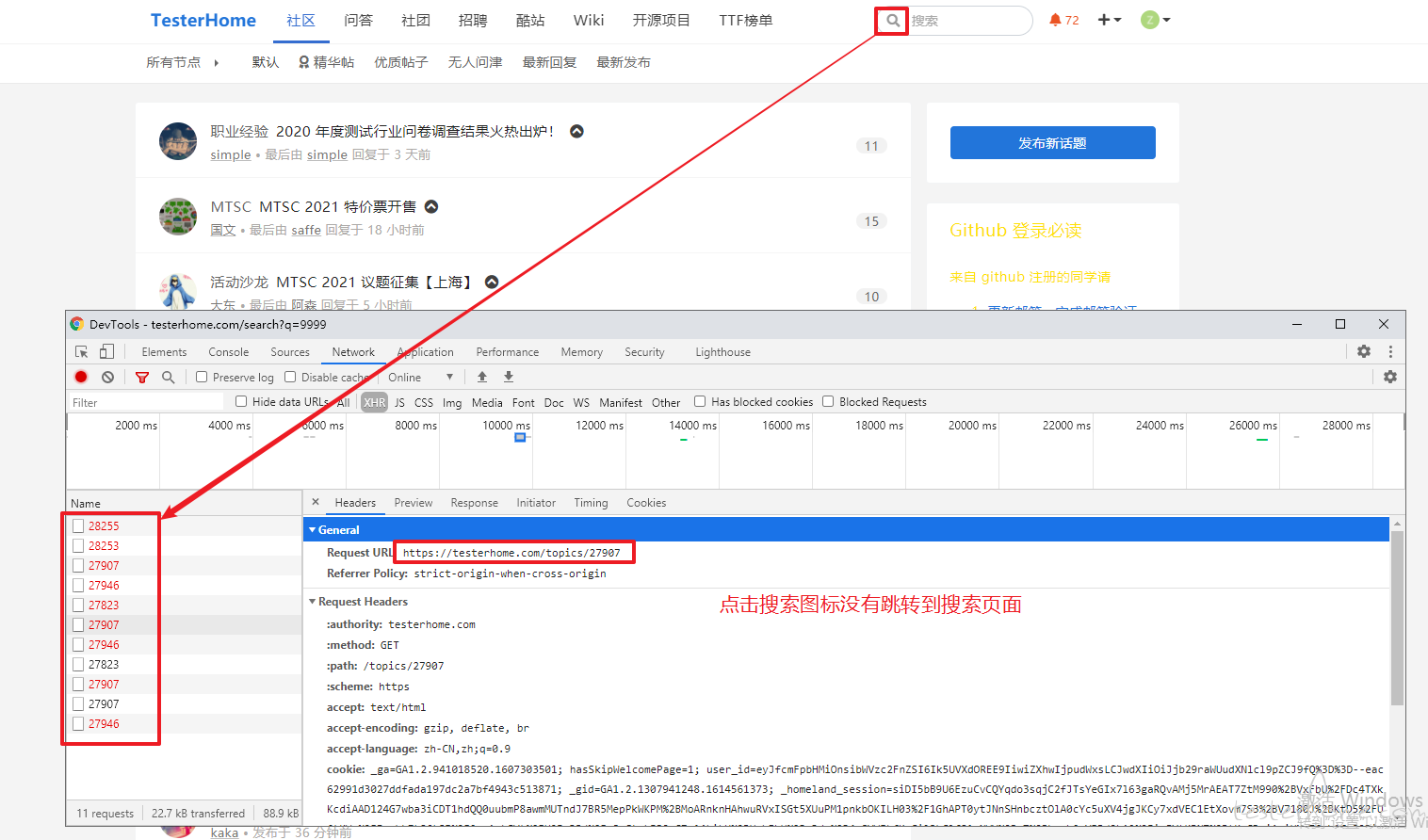Filter network requests by JS type
Image resolution: width=1428 pixels, height=840 pixels.
pos(399,402)
